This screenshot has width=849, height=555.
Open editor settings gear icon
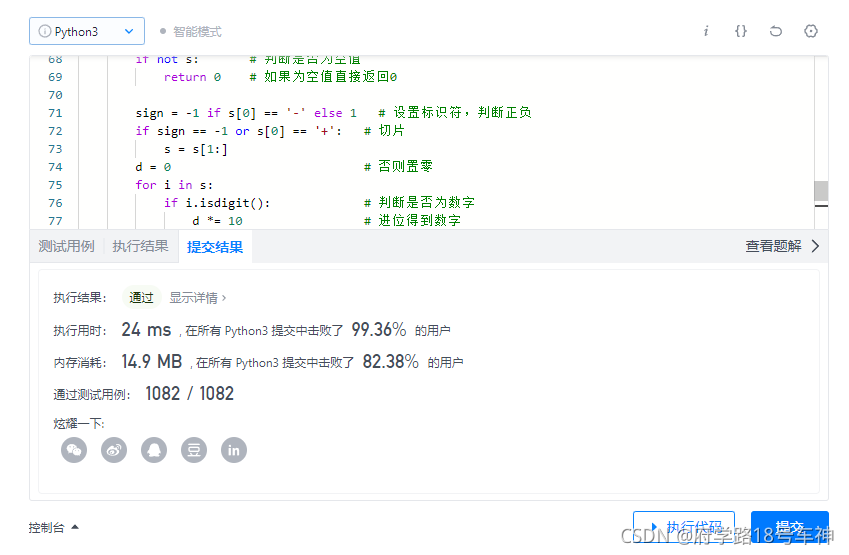pyautogui.click(x=811, y=31)
